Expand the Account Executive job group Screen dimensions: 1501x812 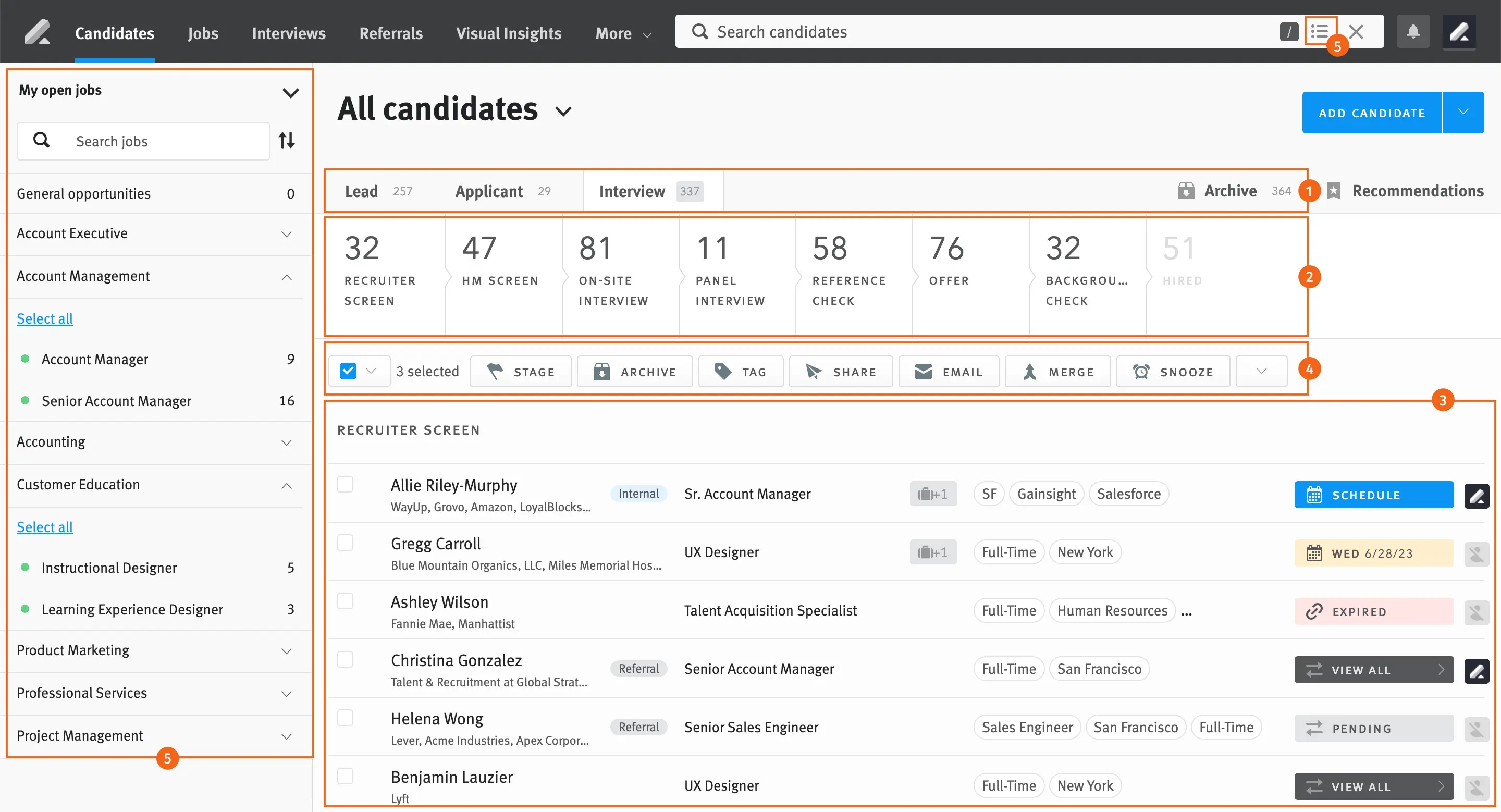286,234
